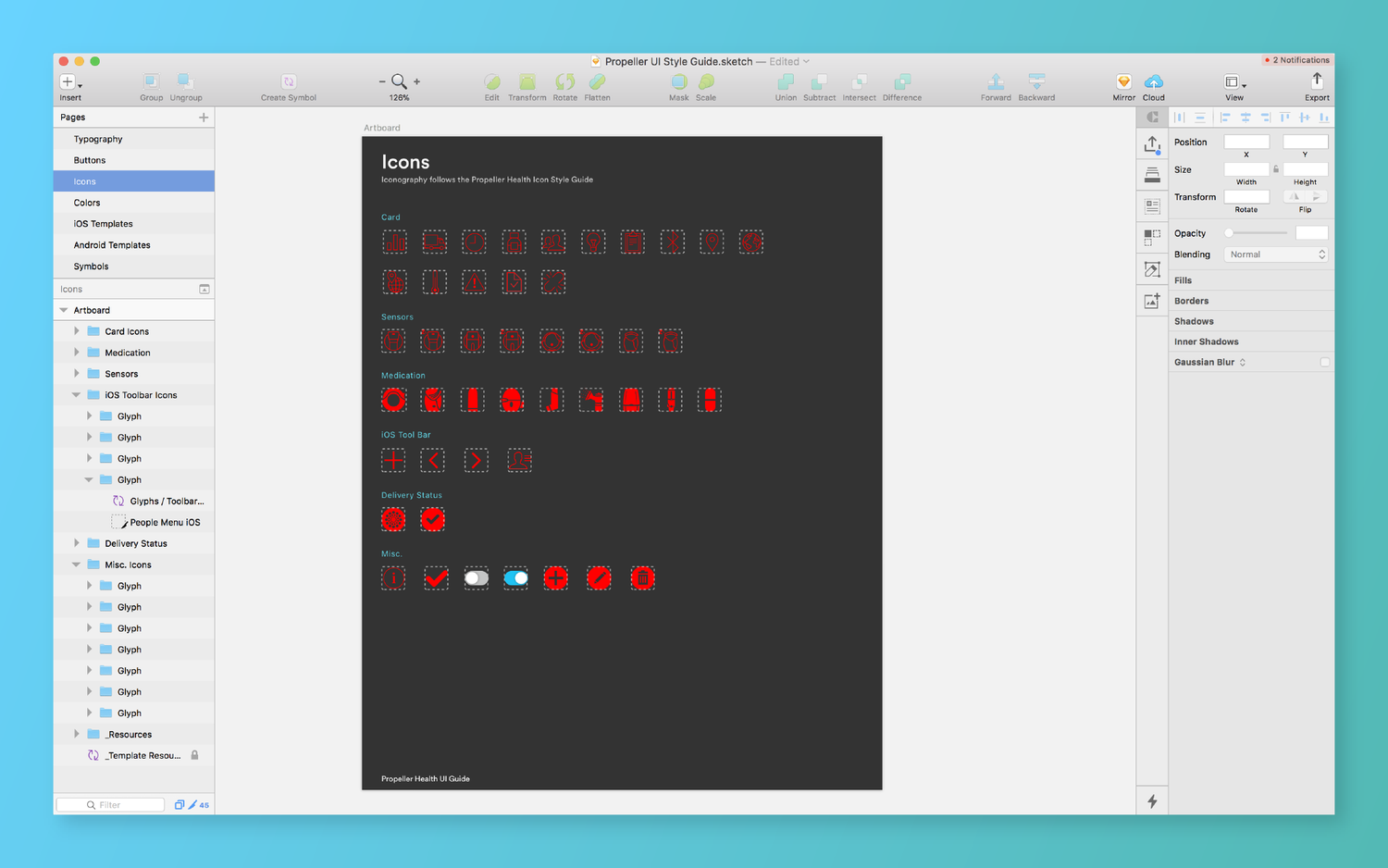Adjust the Opacity slider
This screenshot has width=1388, height=868.
1256,233
